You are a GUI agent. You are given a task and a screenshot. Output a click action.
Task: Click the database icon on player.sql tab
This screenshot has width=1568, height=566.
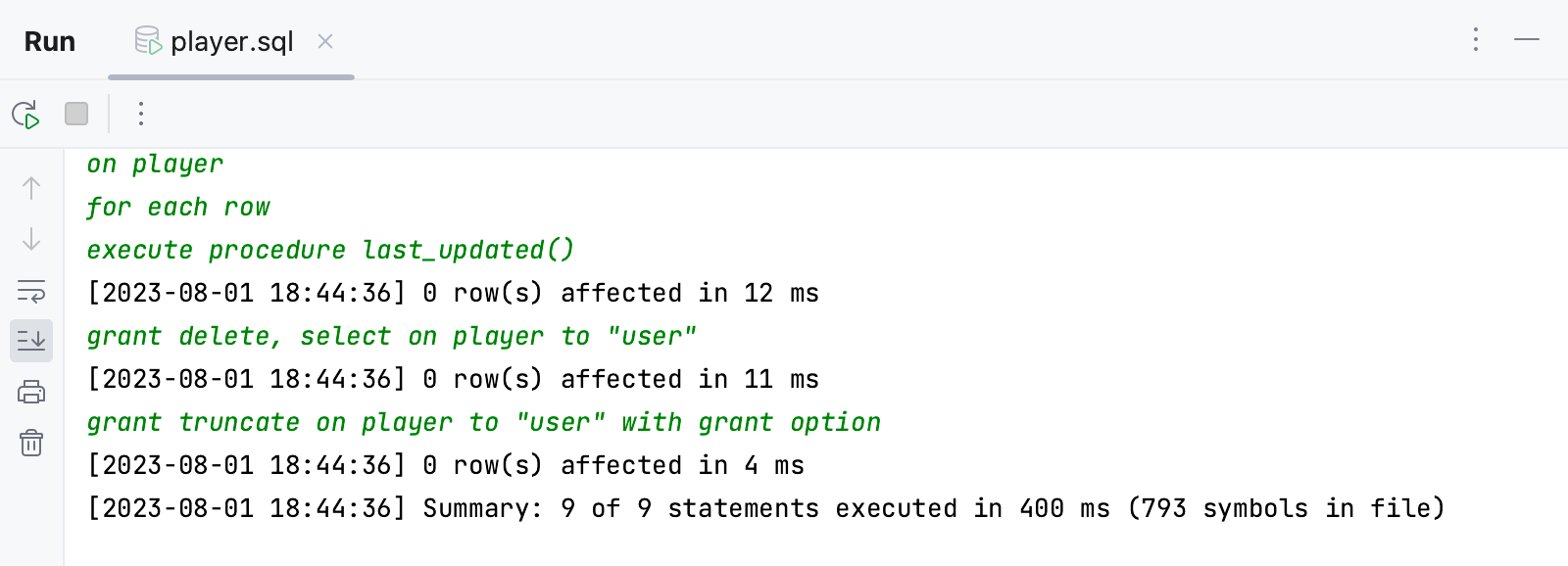pos(147,41)
